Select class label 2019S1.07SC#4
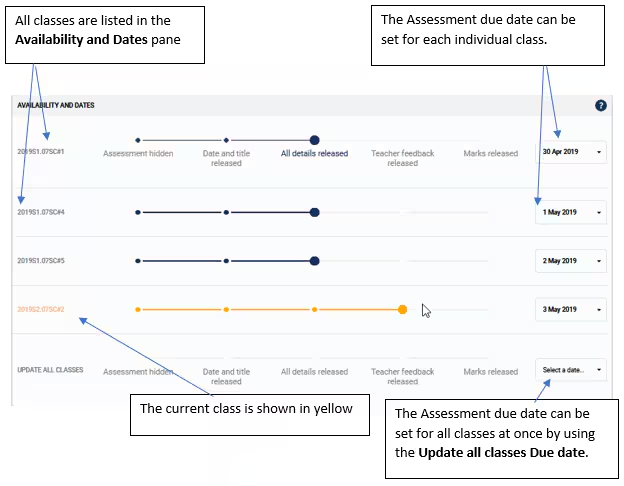The height and width of the screenshot is (486, 624). pos(41,212)
